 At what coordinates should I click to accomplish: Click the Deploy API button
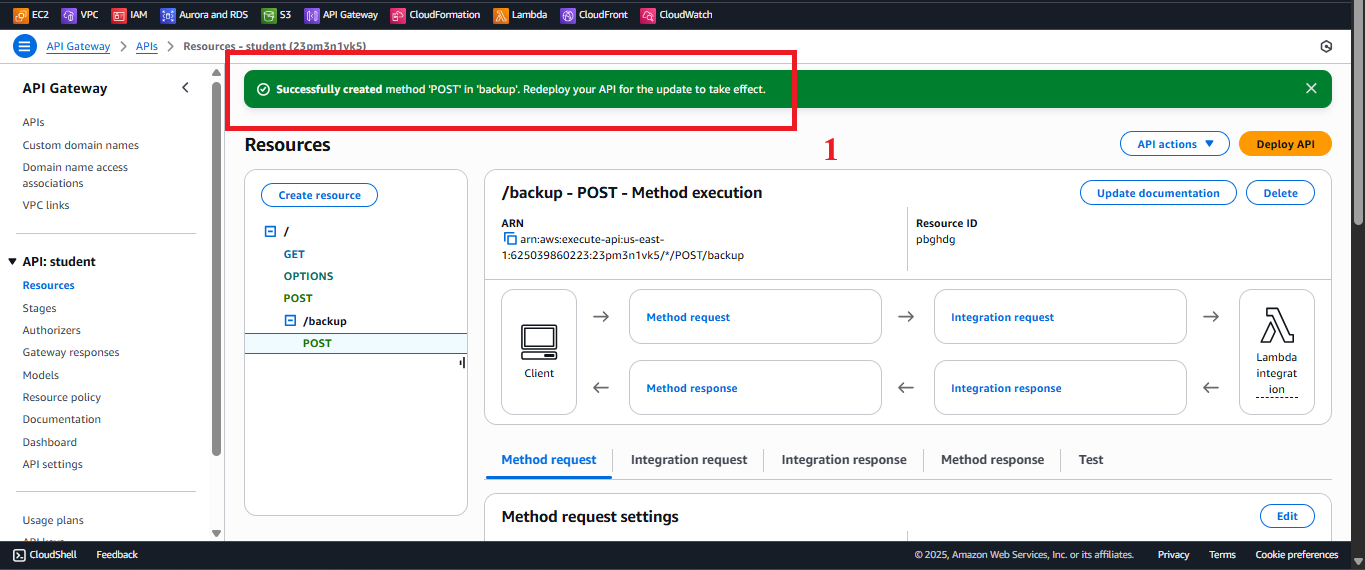coord(1285,144)
